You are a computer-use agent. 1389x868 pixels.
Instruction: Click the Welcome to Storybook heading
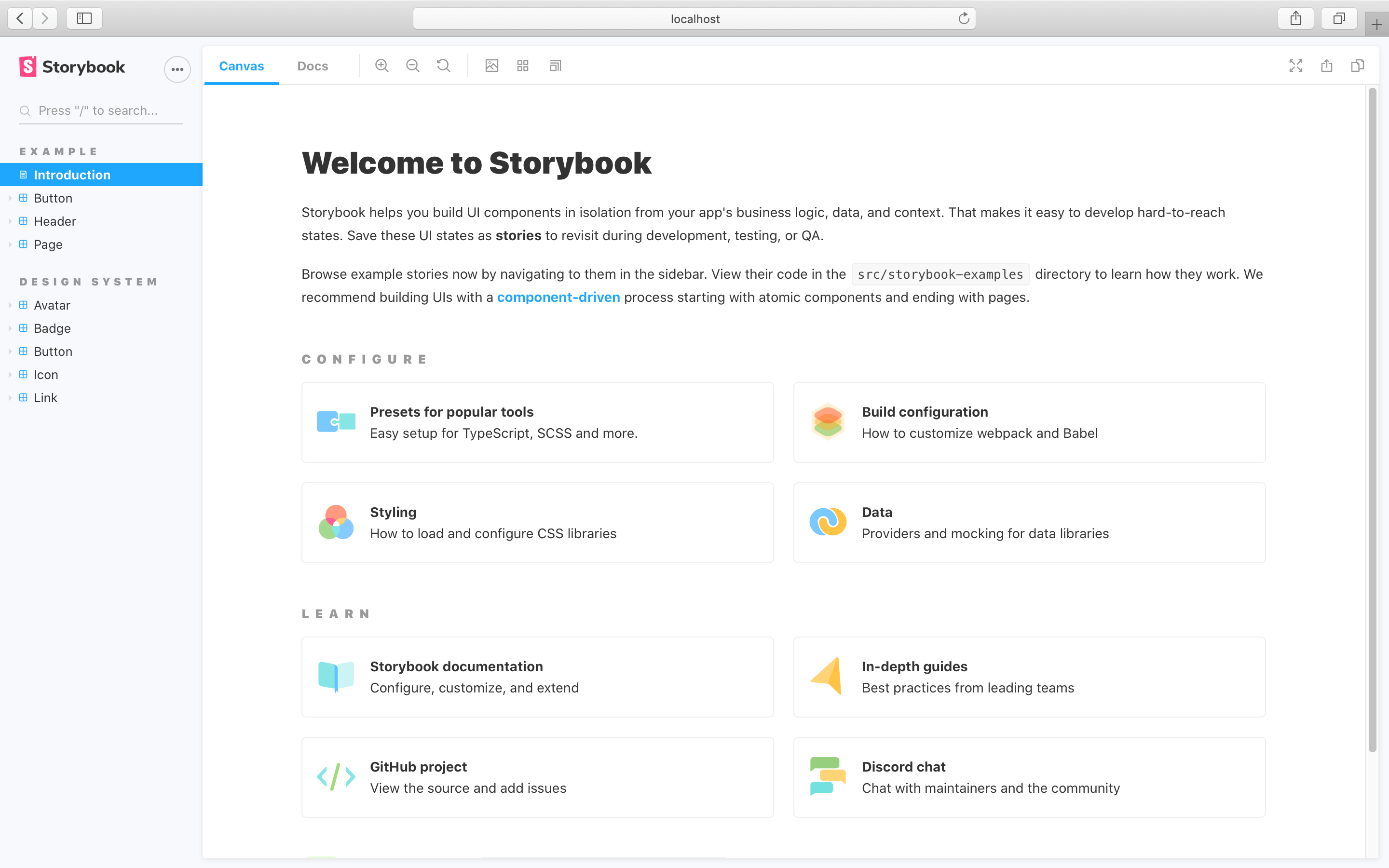[477, 163]
